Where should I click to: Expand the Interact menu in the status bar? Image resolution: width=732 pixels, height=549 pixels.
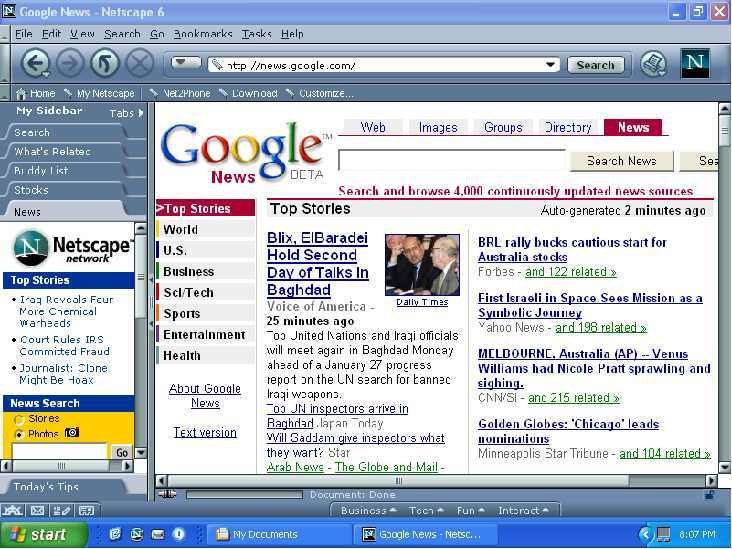[x=523, y=511]
